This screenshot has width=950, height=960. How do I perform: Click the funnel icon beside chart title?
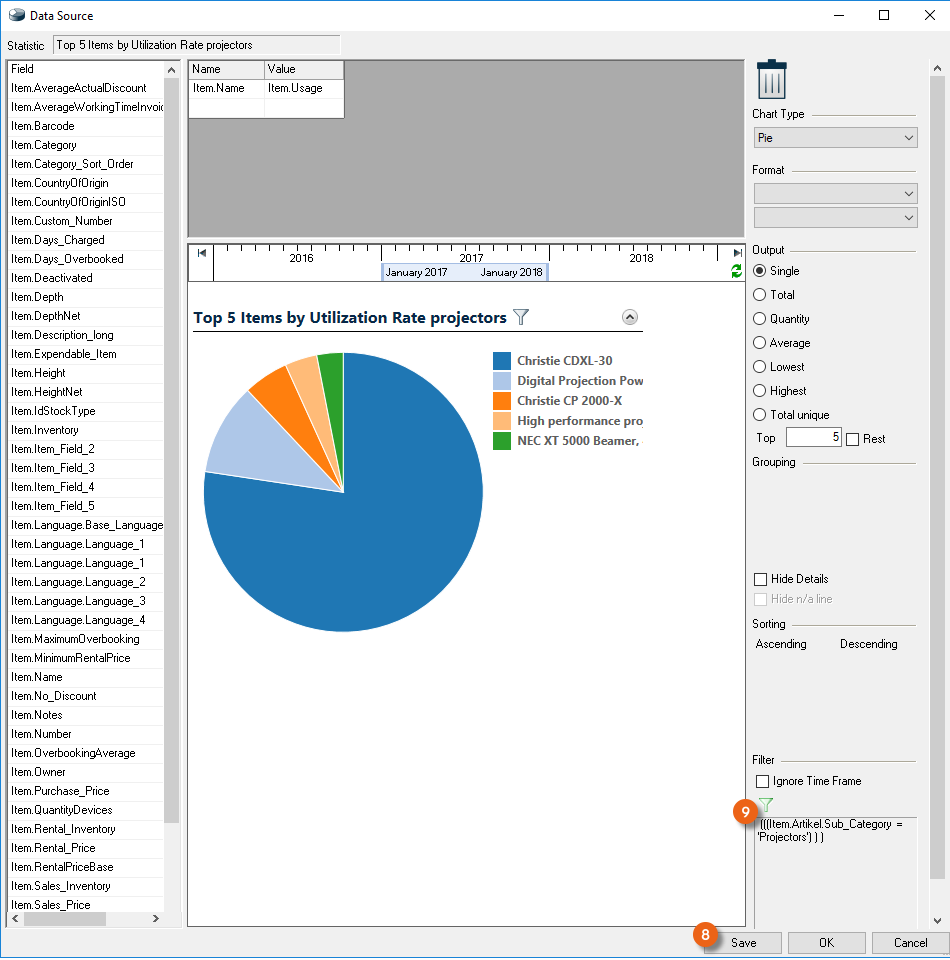(x=520, y=317)
